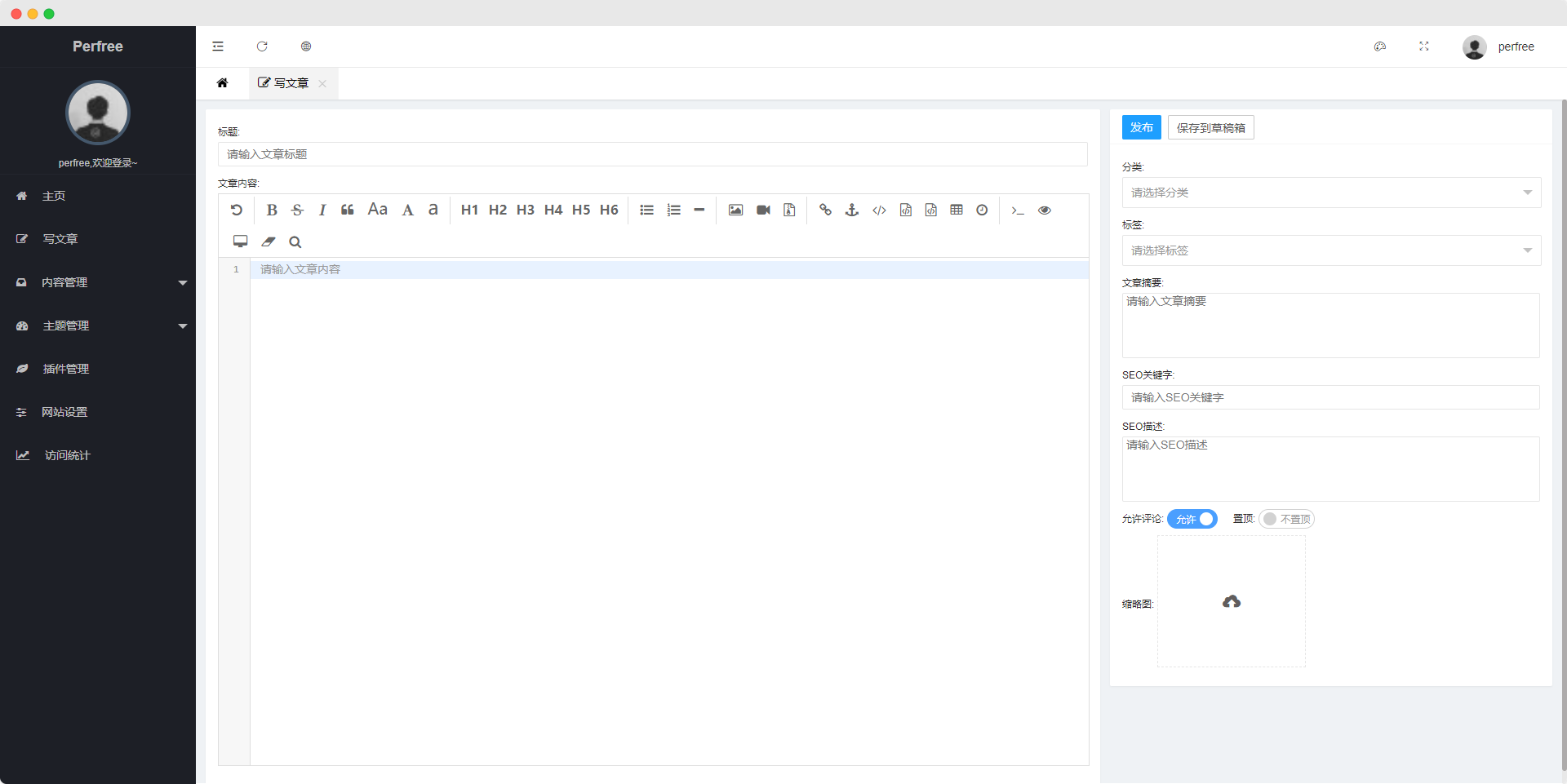Screen dimensions: 1567x784
Task: Convert selection to lowercase a icon
Action: point(433,210)
